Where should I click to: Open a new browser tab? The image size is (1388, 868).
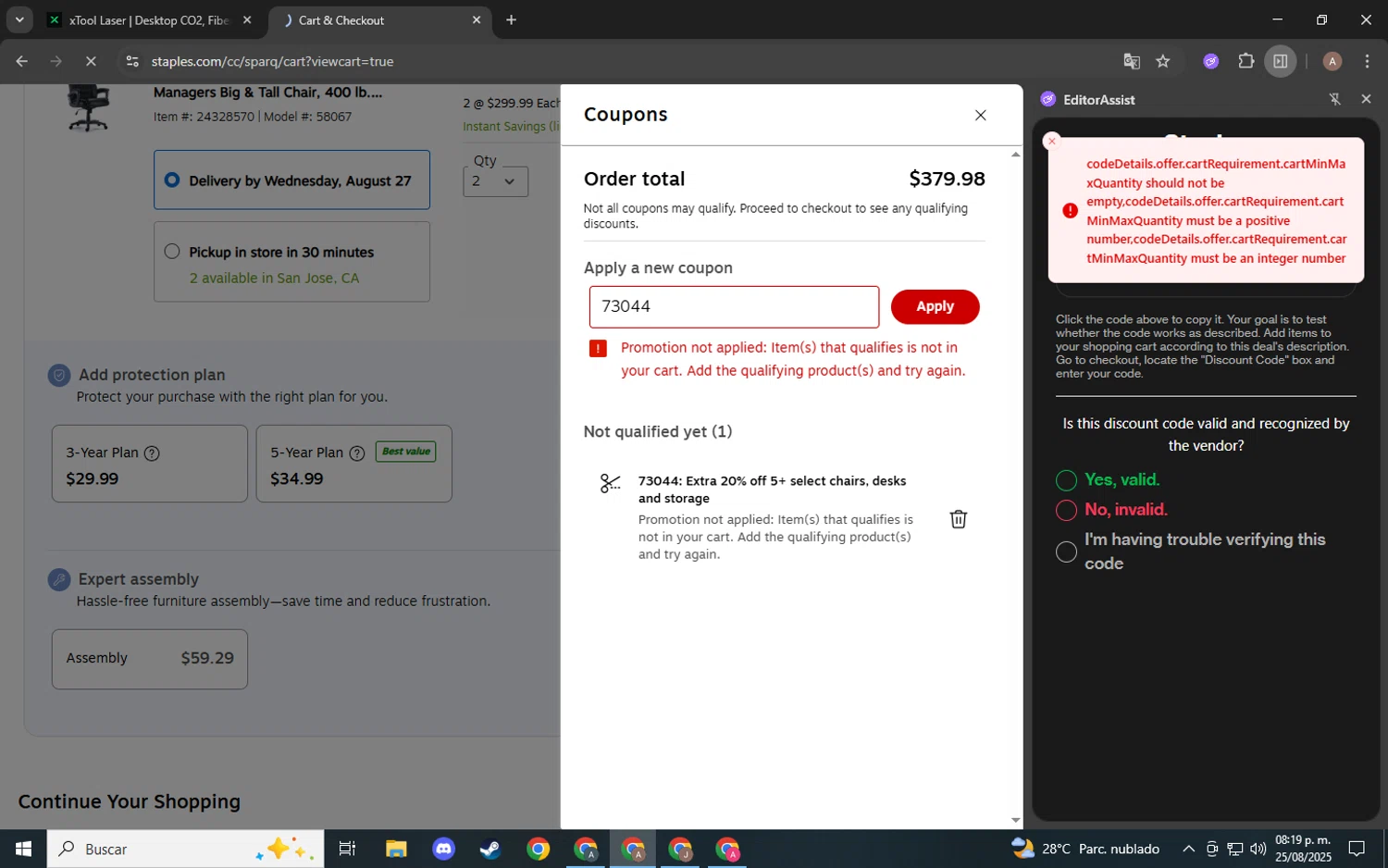[x=511, y=20]
